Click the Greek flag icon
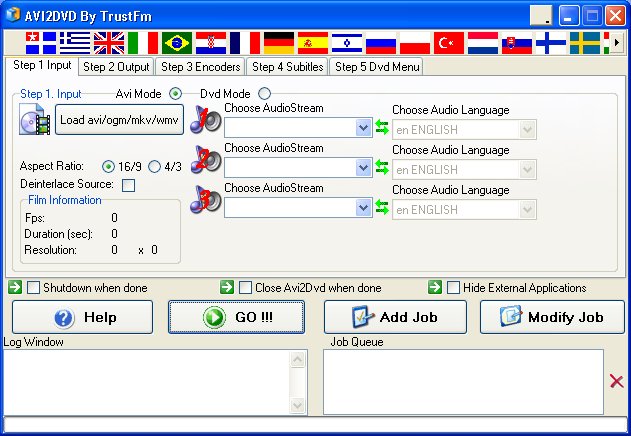This screenshot has width=631, height=436. tap(74, 42)
